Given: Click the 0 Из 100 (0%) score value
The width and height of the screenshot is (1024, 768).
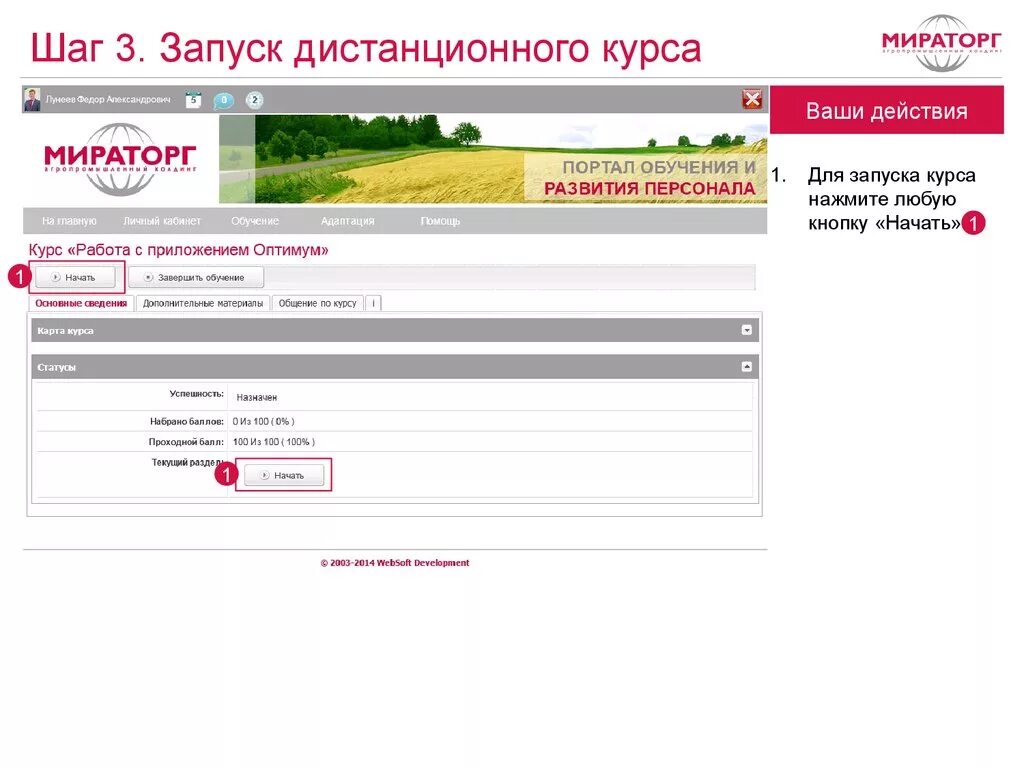Looking at the screenshot, I should click(x=263, y=421).
